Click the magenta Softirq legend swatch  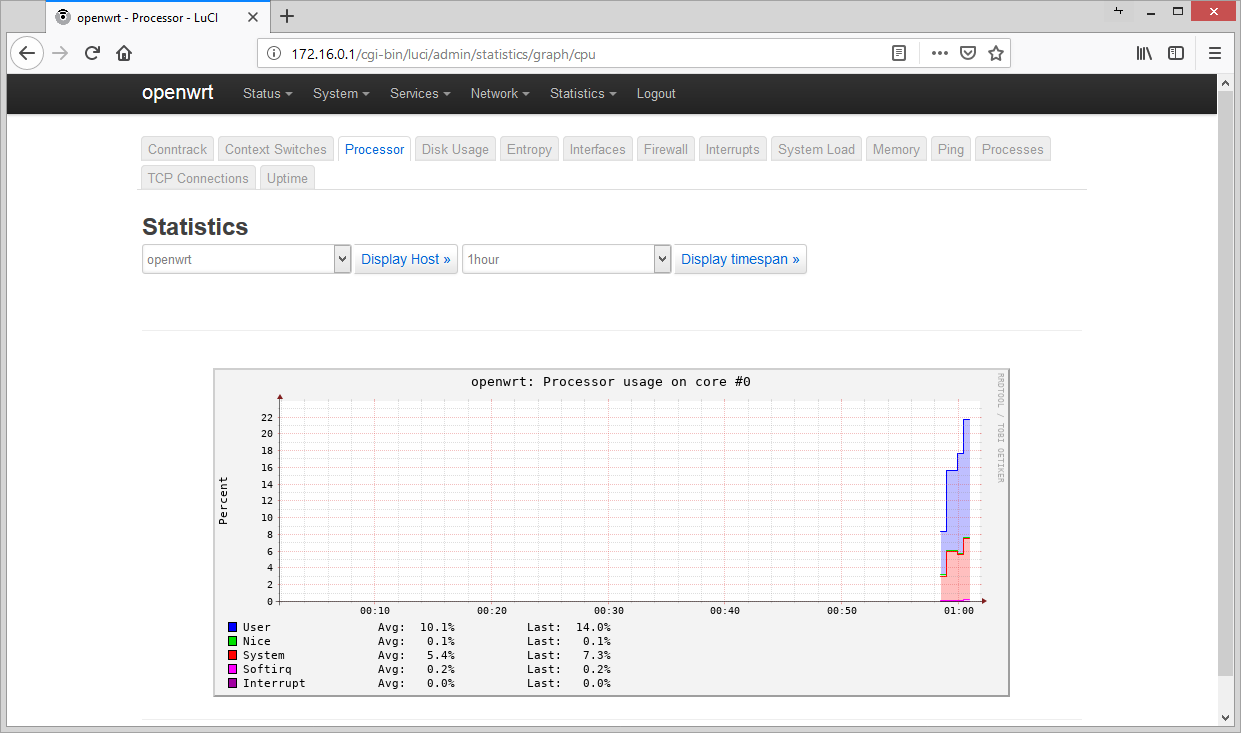pos(233,669)
